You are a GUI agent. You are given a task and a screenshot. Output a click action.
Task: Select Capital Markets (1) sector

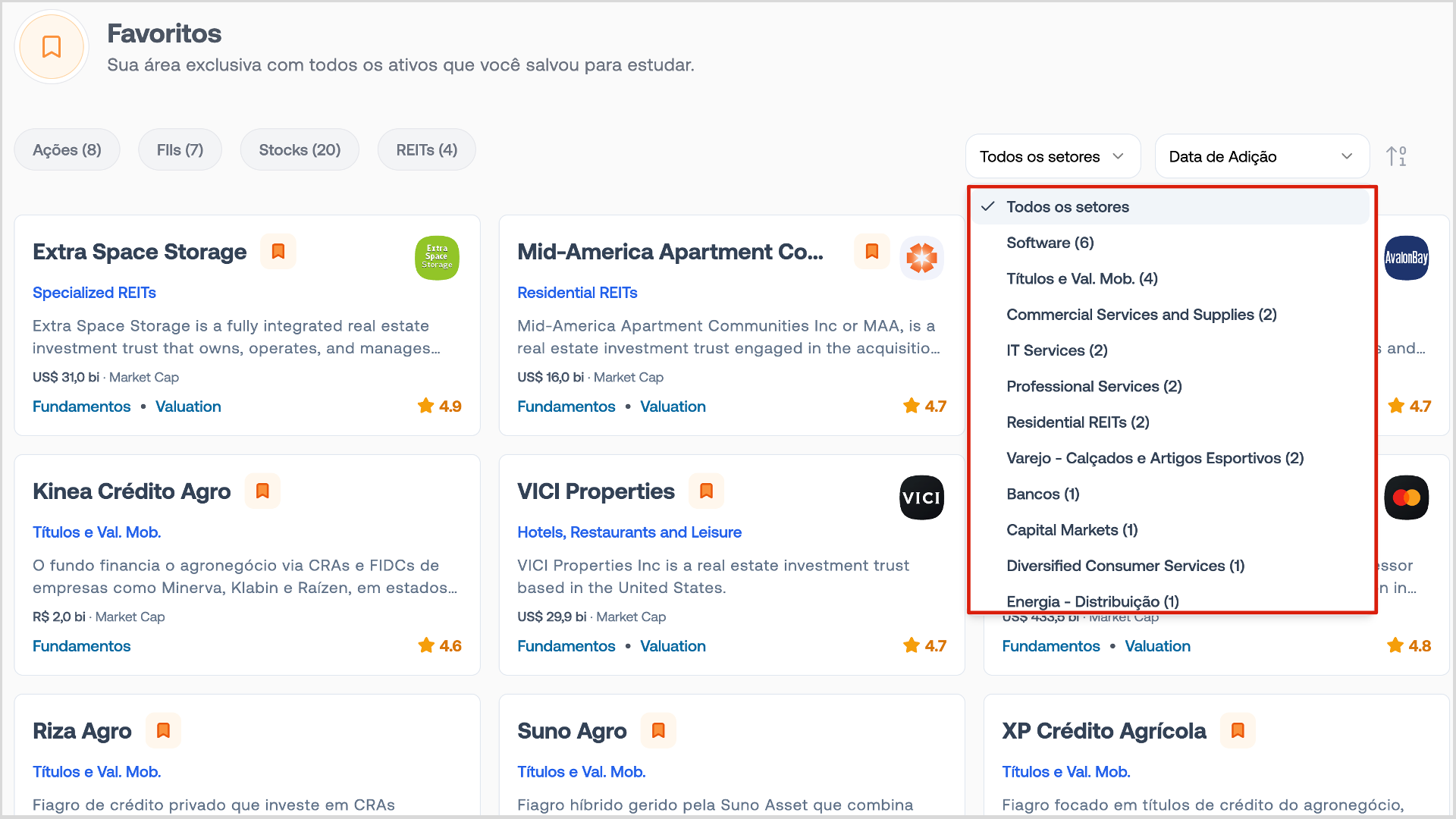(x=1171, y=530)
